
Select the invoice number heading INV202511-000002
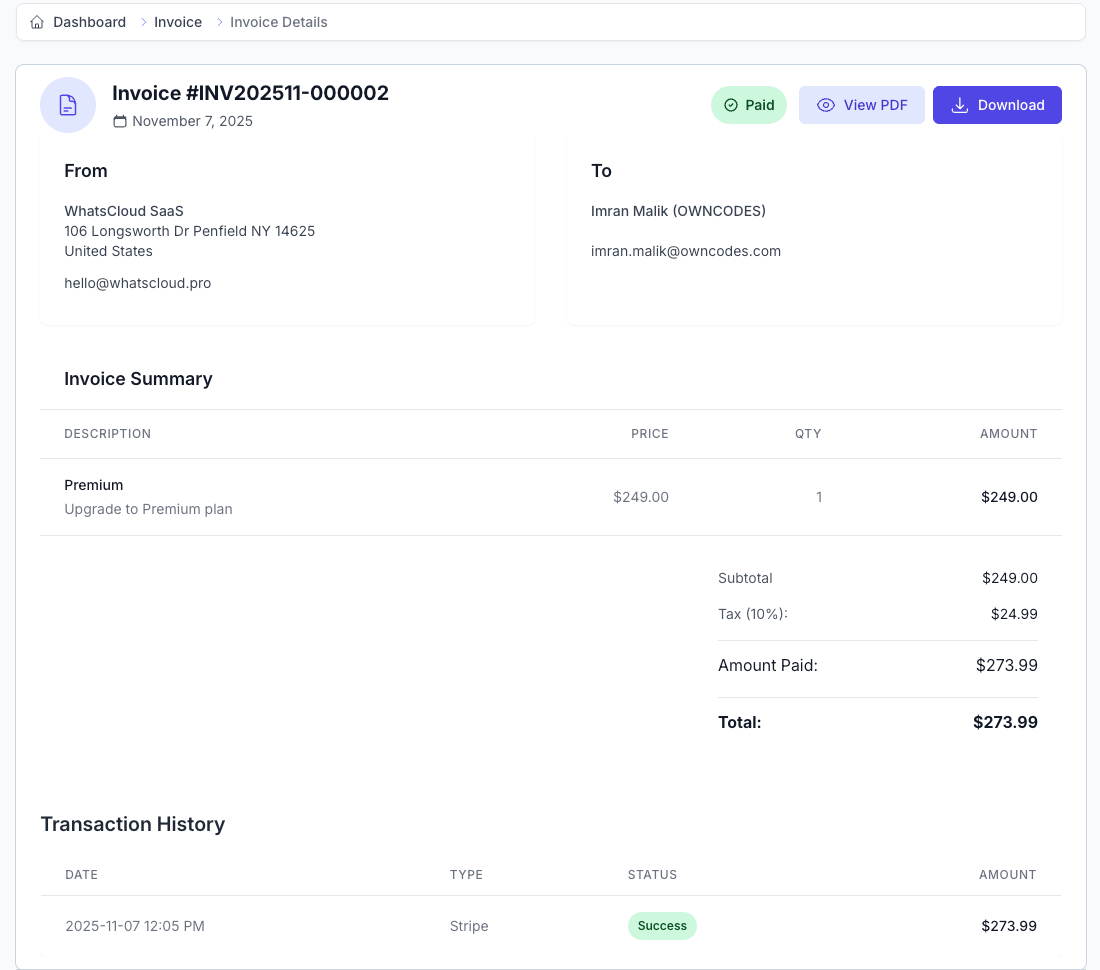click(251, 92)
